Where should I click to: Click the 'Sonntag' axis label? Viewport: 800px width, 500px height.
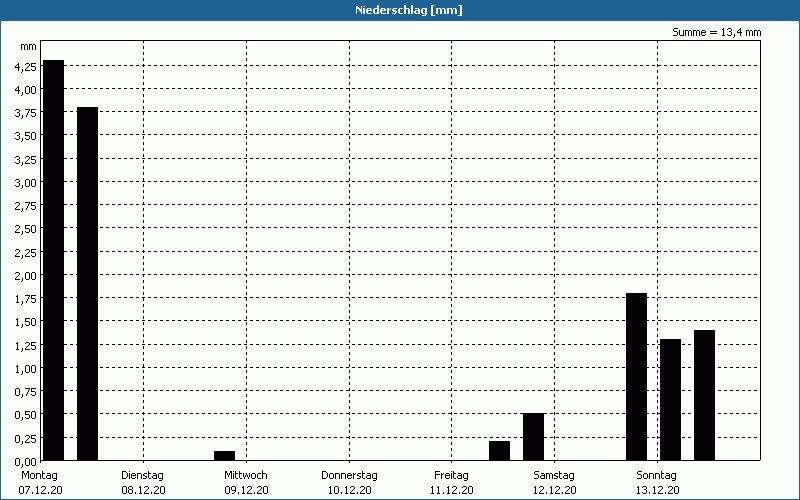pos(656,476)
